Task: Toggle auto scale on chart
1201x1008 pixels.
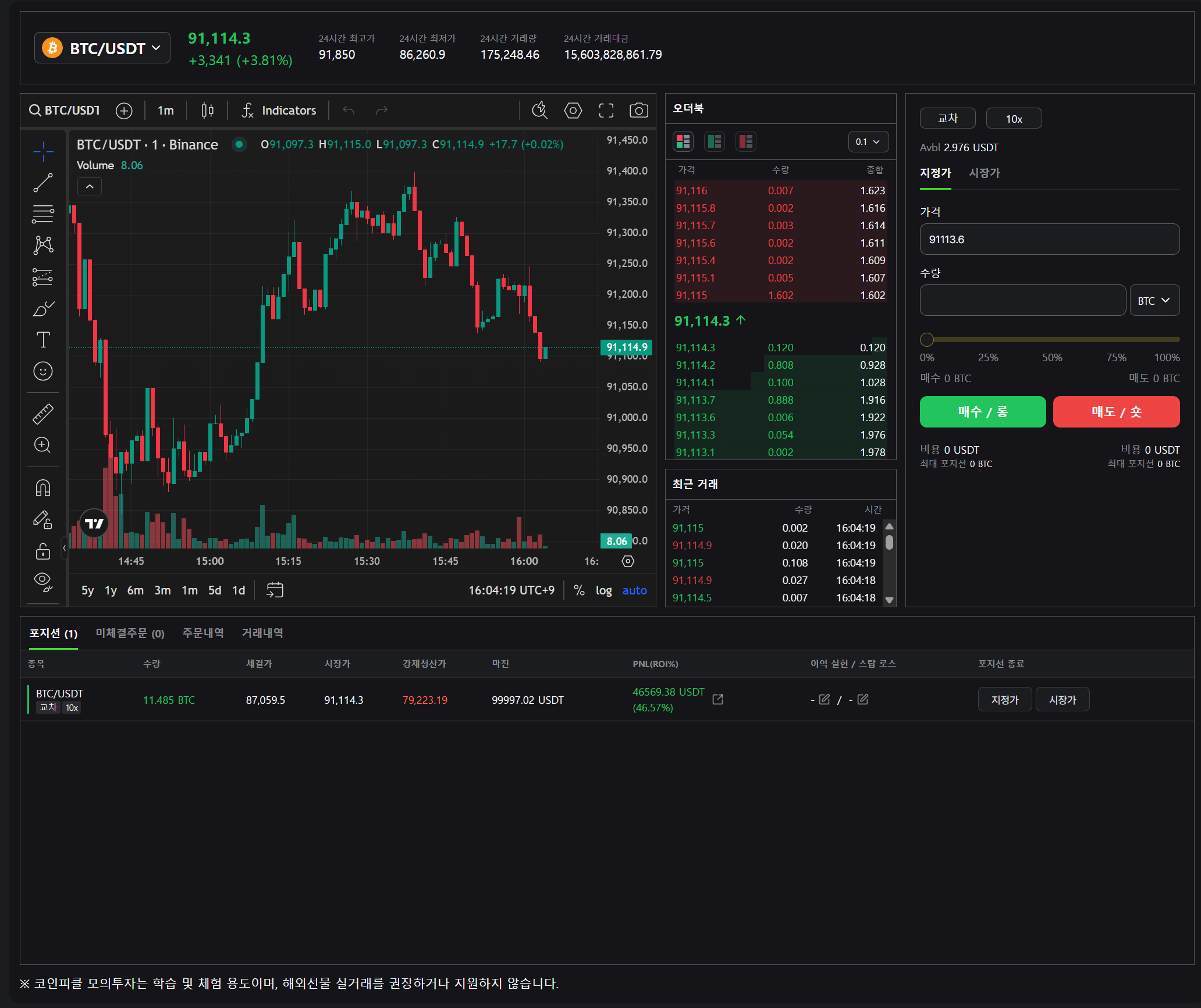Action: (x=634, y=590)
